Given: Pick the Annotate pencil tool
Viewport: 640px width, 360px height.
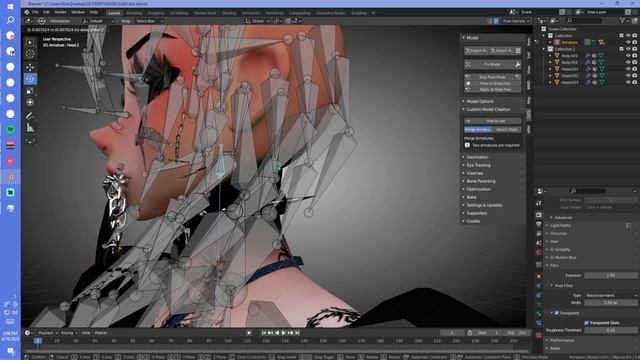Looking at the screenshot, I should (30, 116).
